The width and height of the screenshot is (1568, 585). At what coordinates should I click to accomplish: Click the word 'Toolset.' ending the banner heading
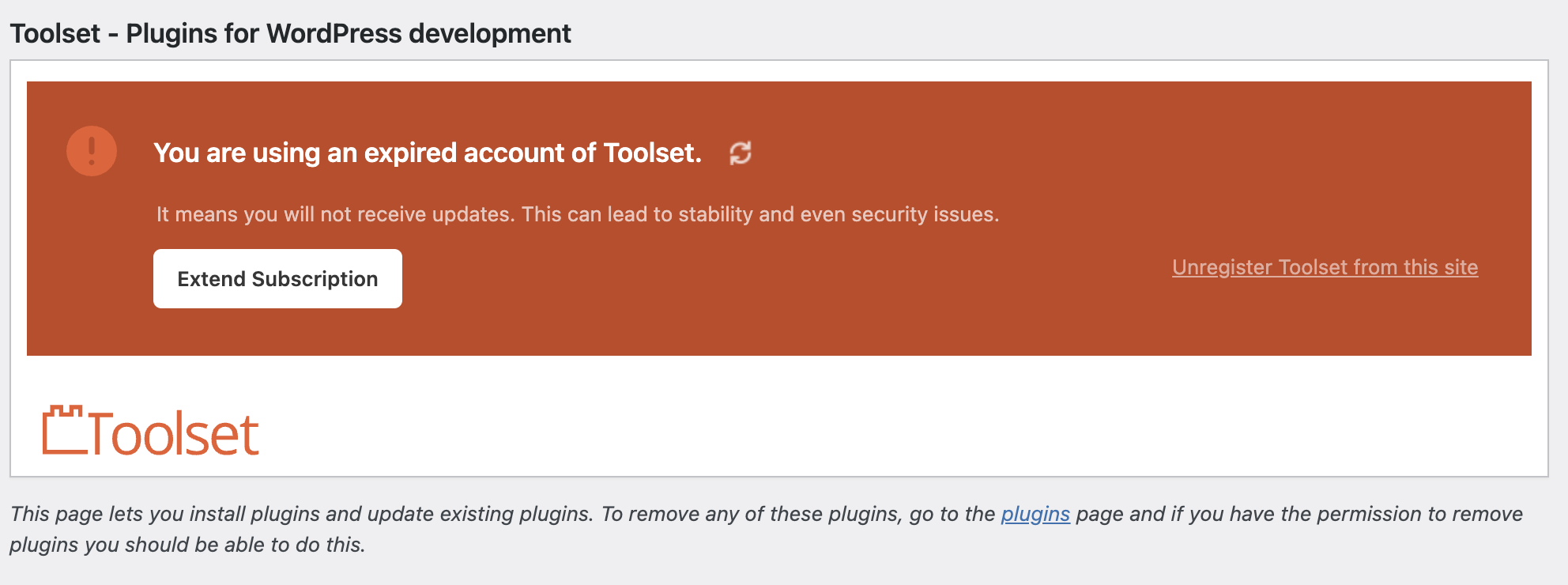tap(652, 153)
